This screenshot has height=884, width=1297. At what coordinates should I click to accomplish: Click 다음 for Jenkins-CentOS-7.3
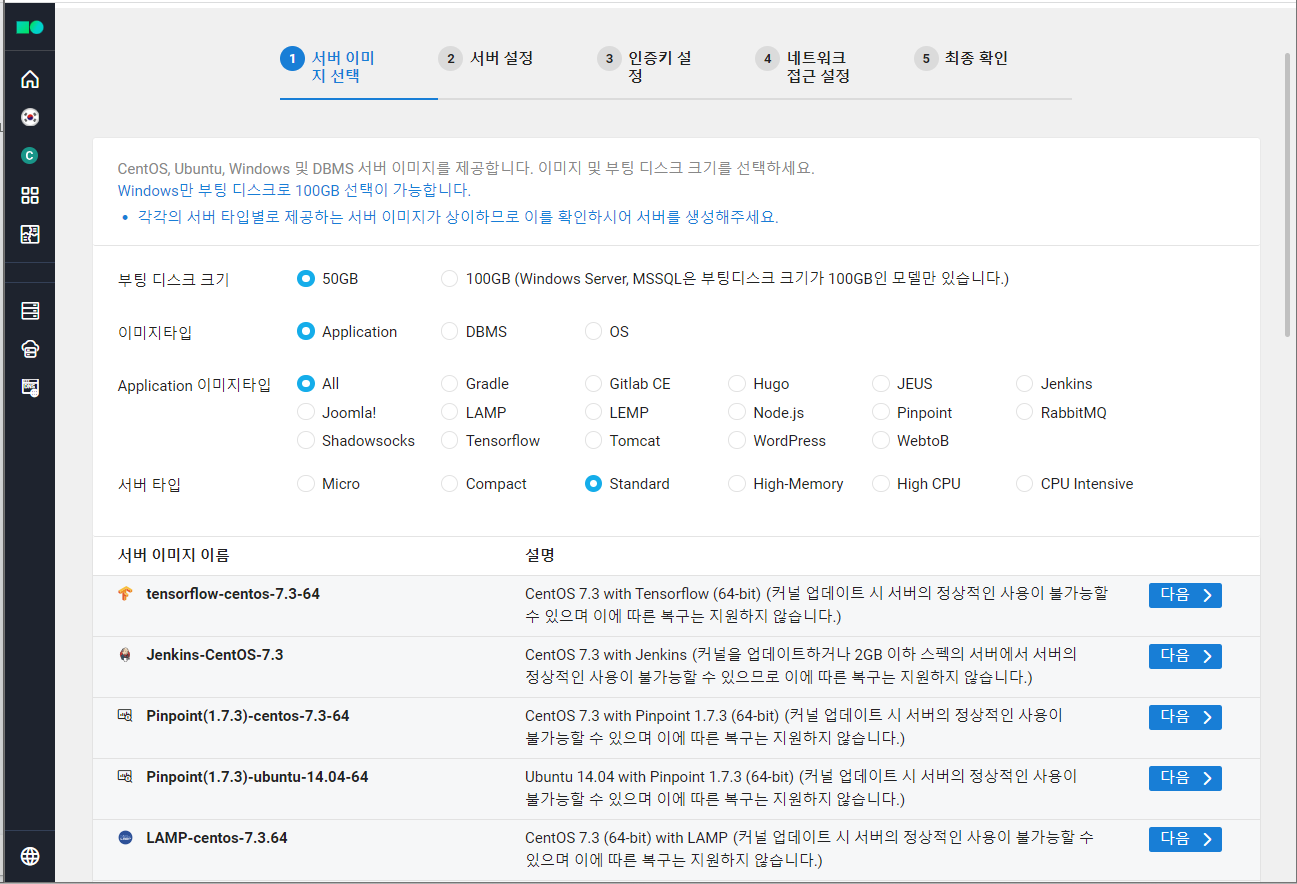(1185, 656)
